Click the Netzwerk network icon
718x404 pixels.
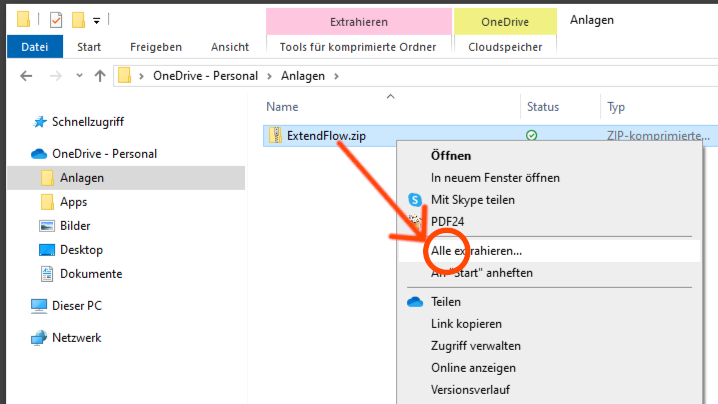(39, 338)
